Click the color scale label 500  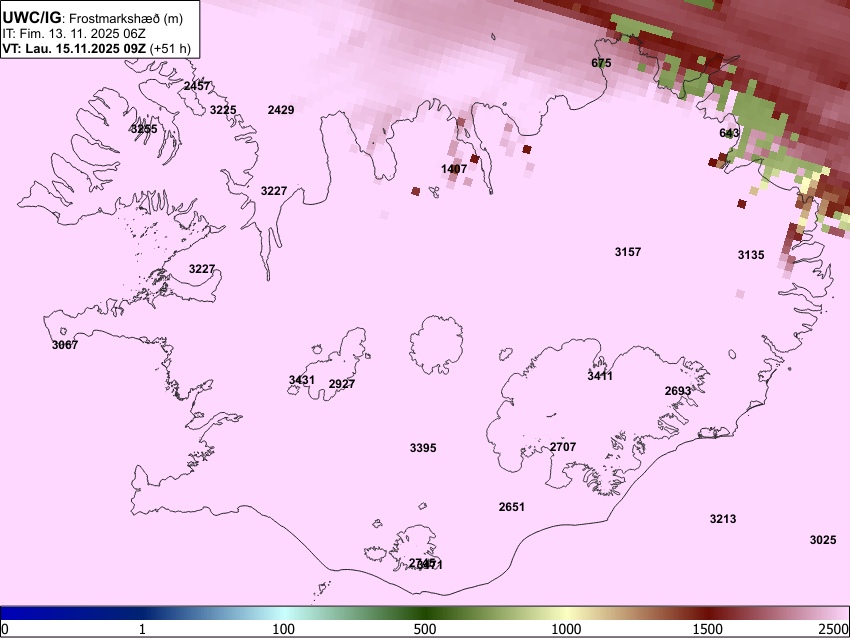(x=425, y=629)
